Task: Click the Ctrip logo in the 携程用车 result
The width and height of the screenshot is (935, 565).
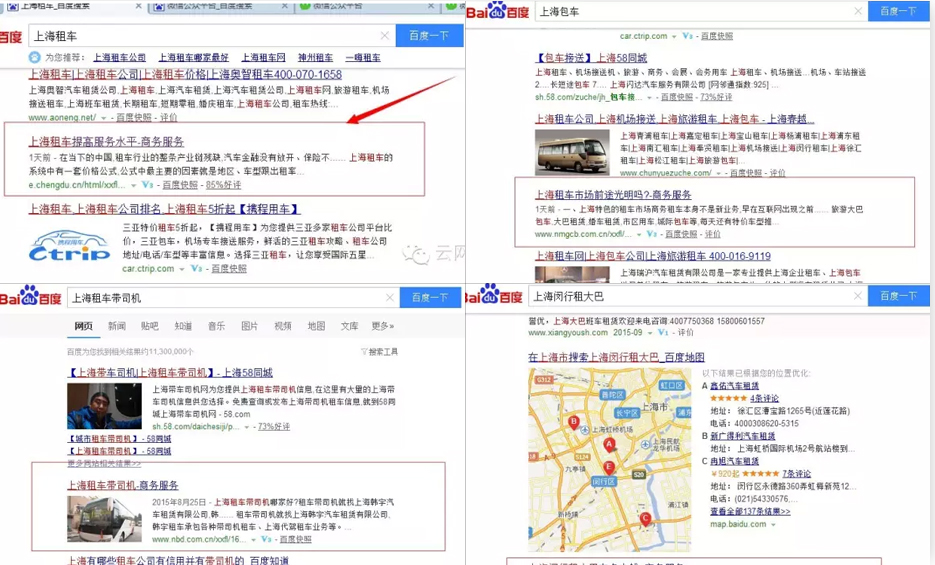Action: click(x=70, y=247)
